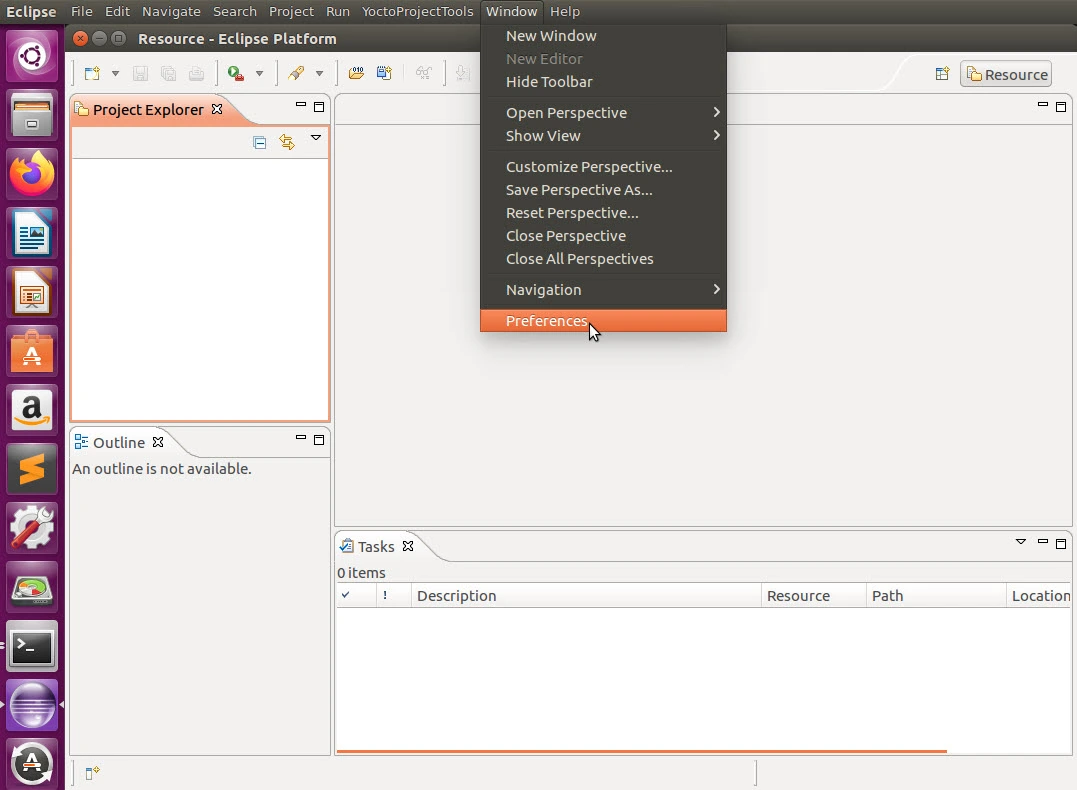Image resolution: width=1077 pixels, height=790 pixels.
Task: Click the Open Perspective icon beside Resource
Action: (x=941, y=74)
